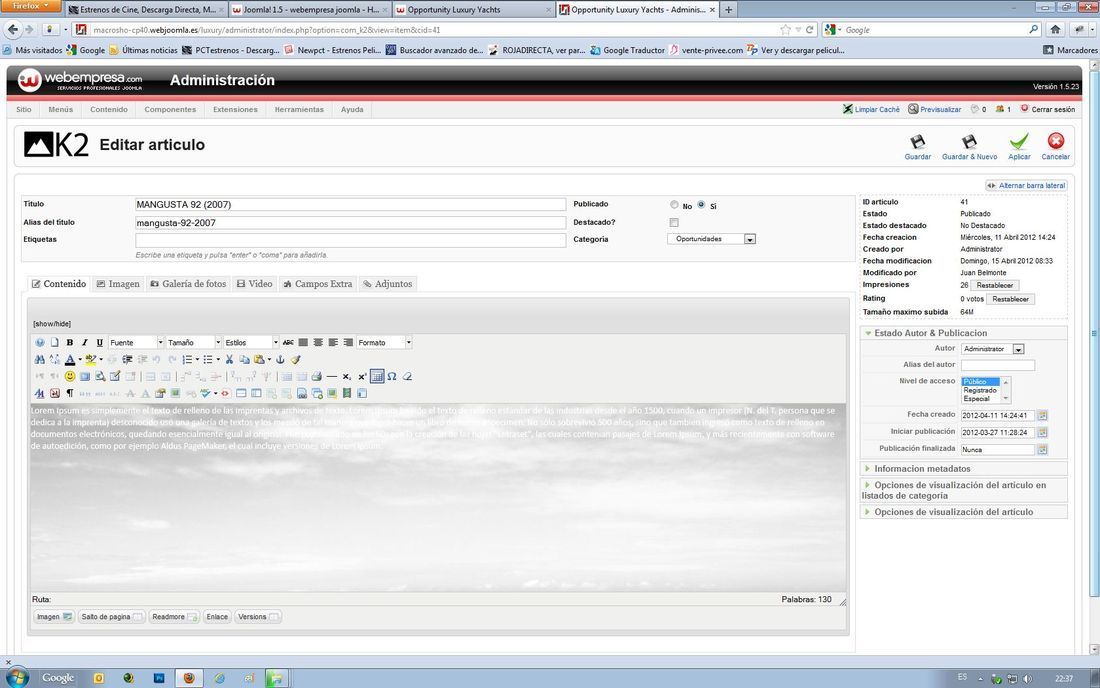Open calendar picker for Publicación finalizada

tap(1042, 450)
